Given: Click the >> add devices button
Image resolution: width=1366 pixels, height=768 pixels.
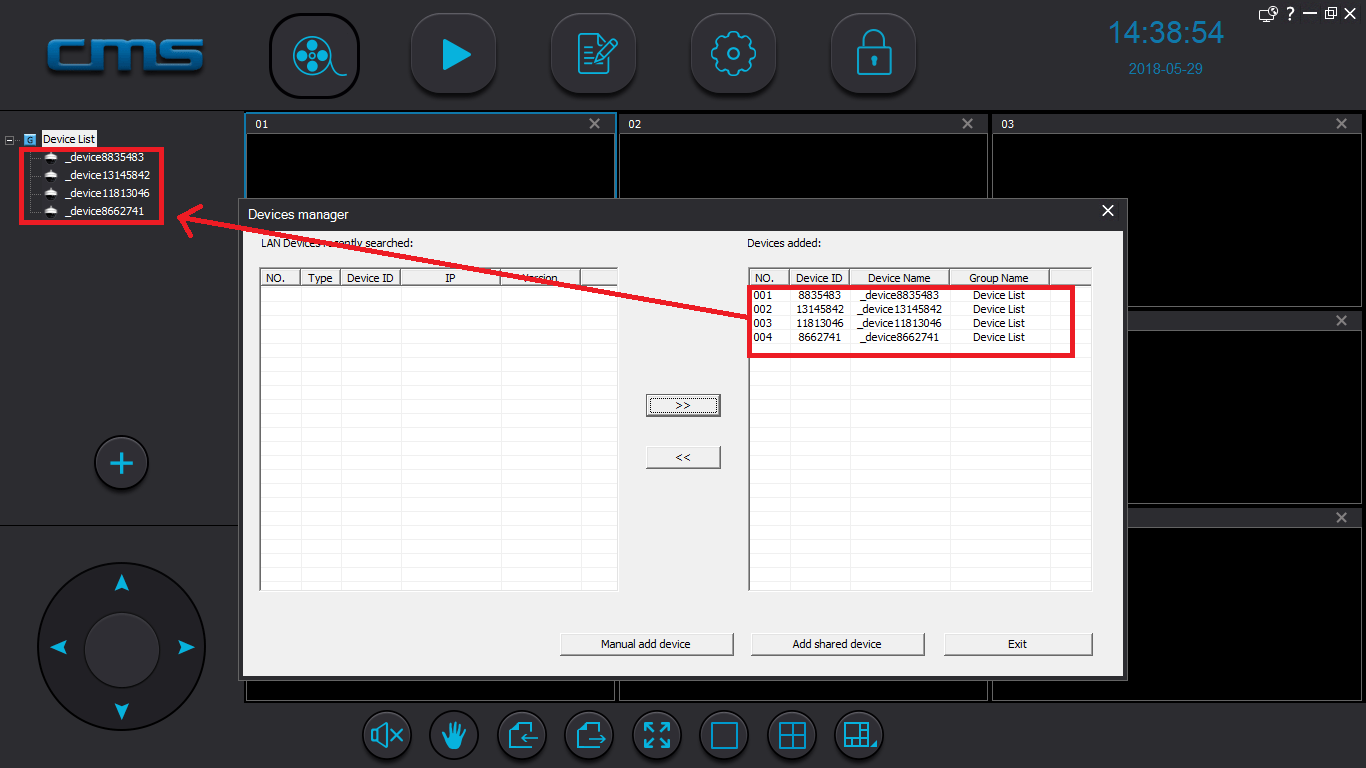Looking at the screenshot, I should click(x=683, y=405).
